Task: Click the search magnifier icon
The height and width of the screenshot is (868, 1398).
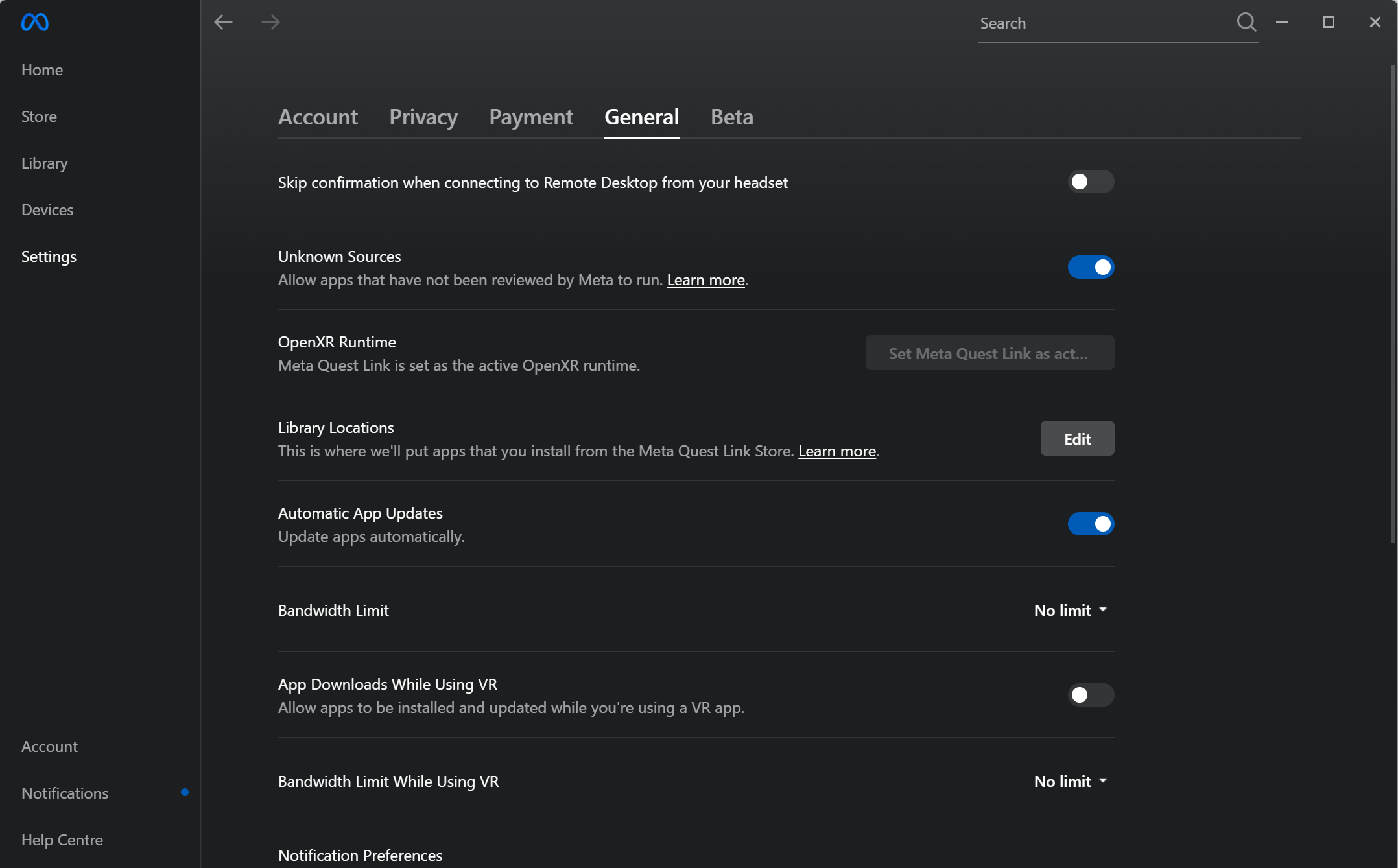Action: [1246, 23]
